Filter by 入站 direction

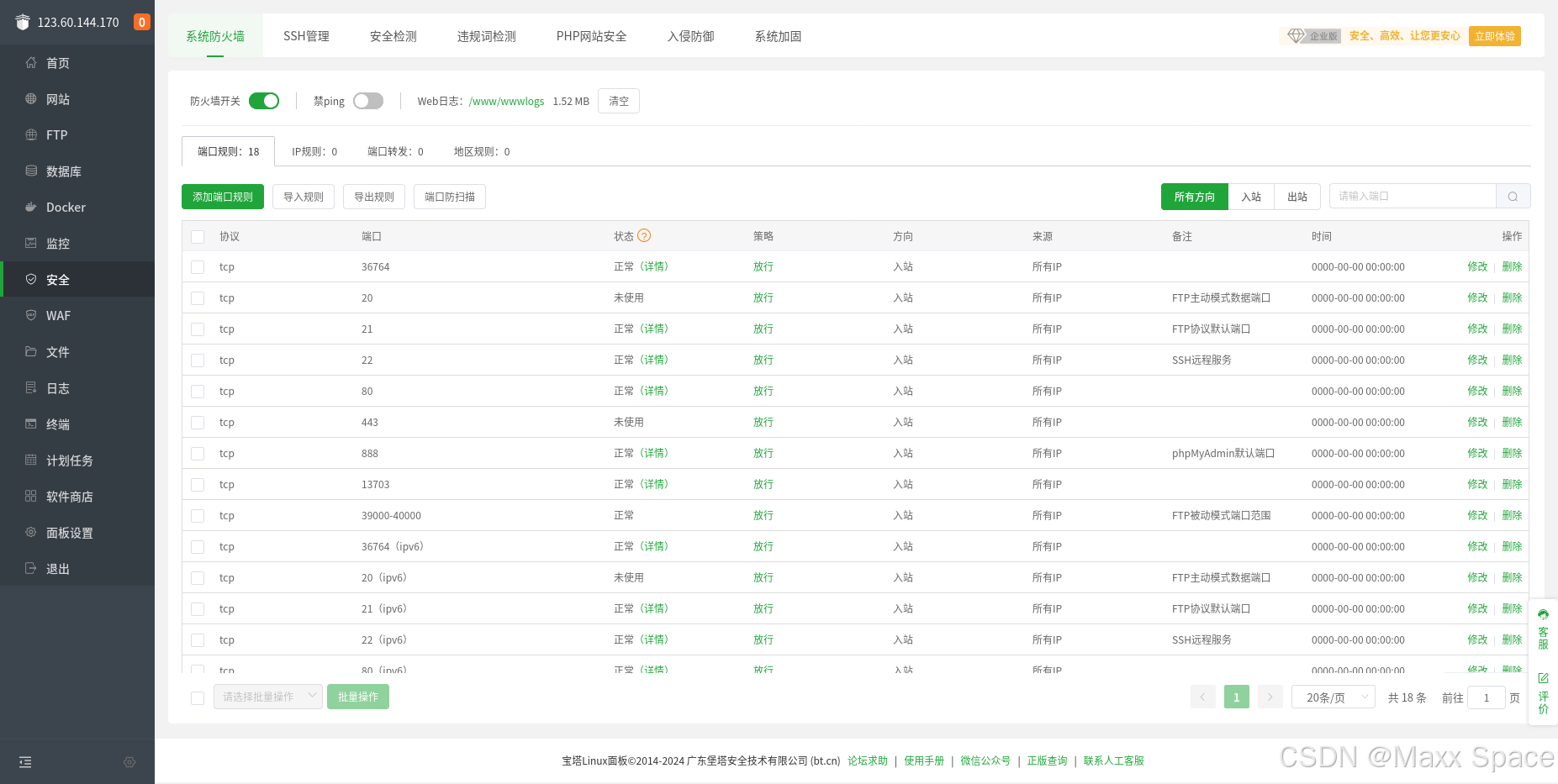pos(1251,197)
